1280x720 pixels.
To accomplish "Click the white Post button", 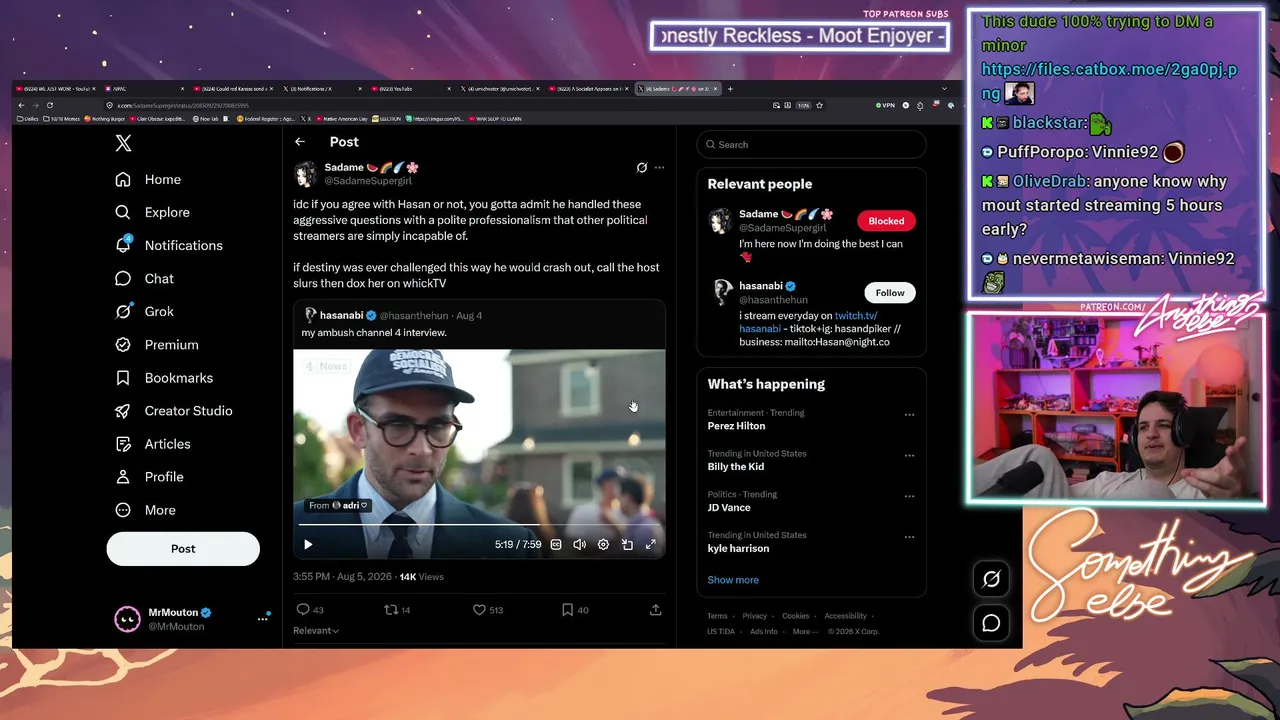I will coord(183,549).
